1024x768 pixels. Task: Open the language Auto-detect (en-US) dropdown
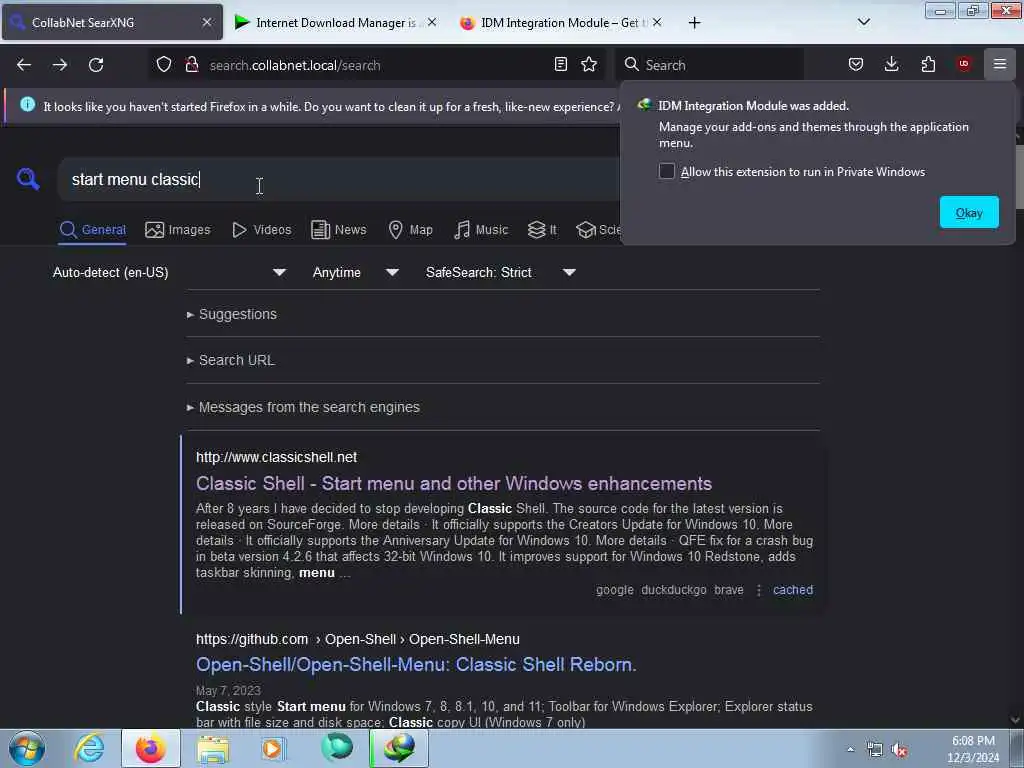click(170, 272)
